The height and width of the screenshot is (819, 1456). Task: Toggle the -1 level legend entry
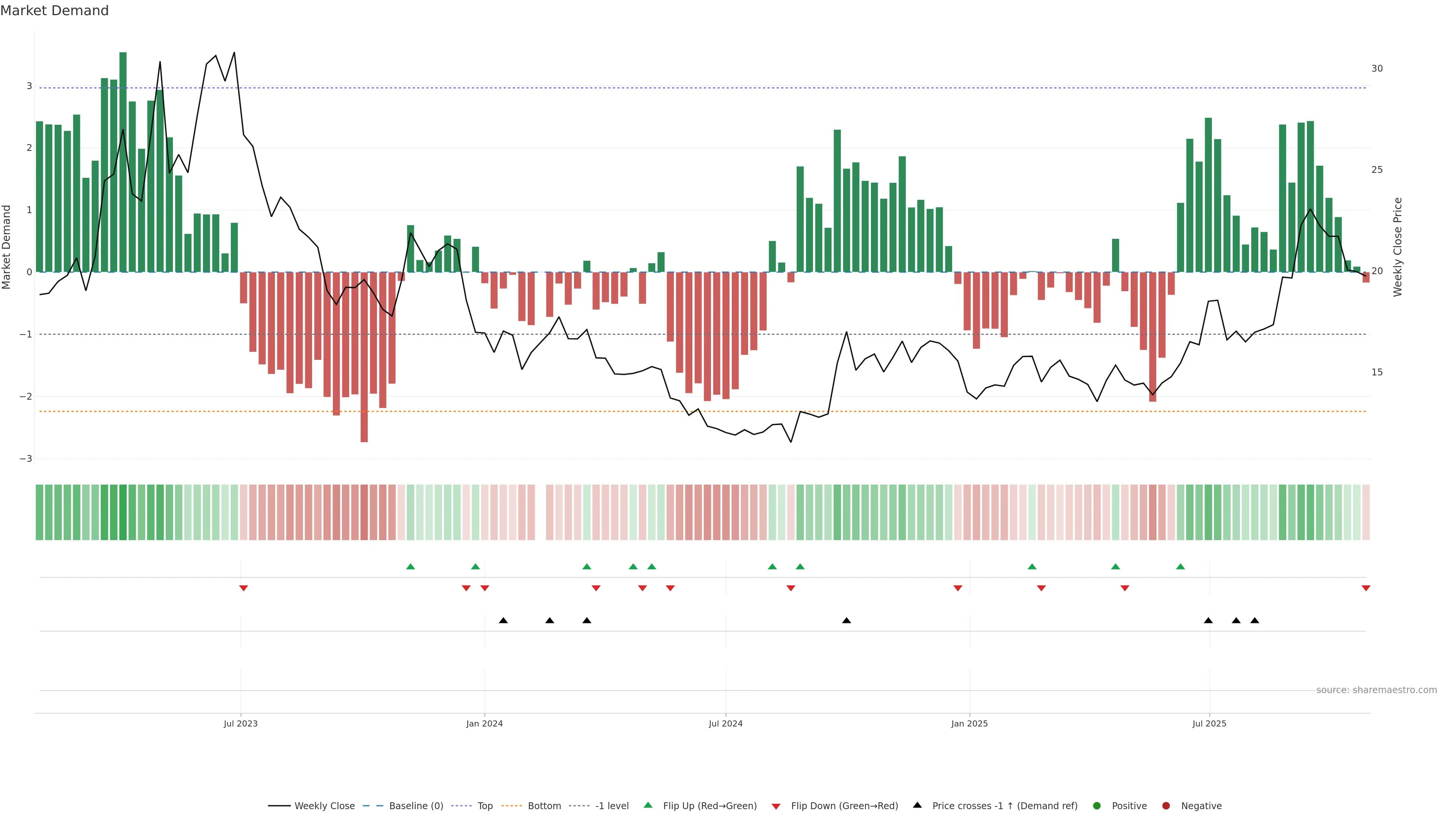tap(612, 805)
